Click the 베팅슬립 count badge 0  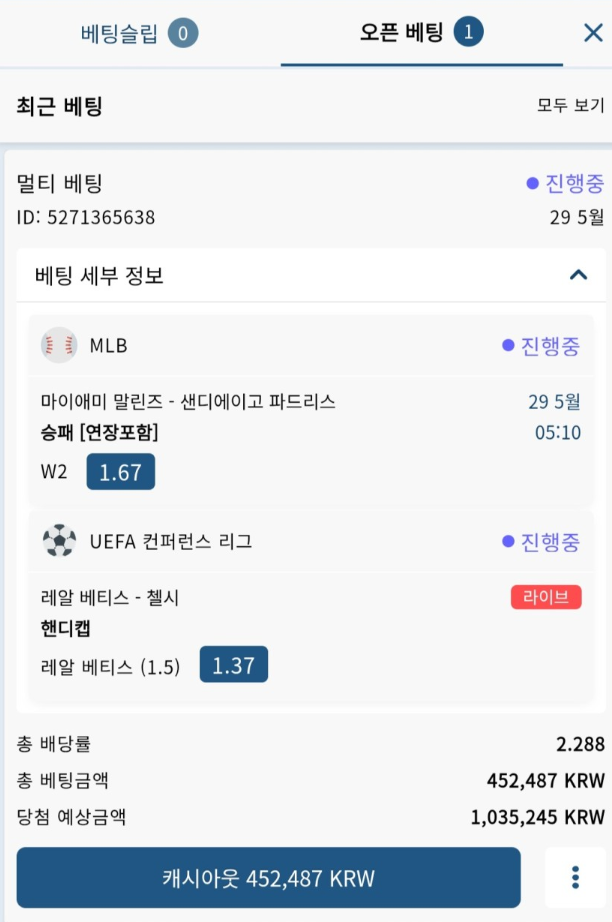click(x=183, y=33)
